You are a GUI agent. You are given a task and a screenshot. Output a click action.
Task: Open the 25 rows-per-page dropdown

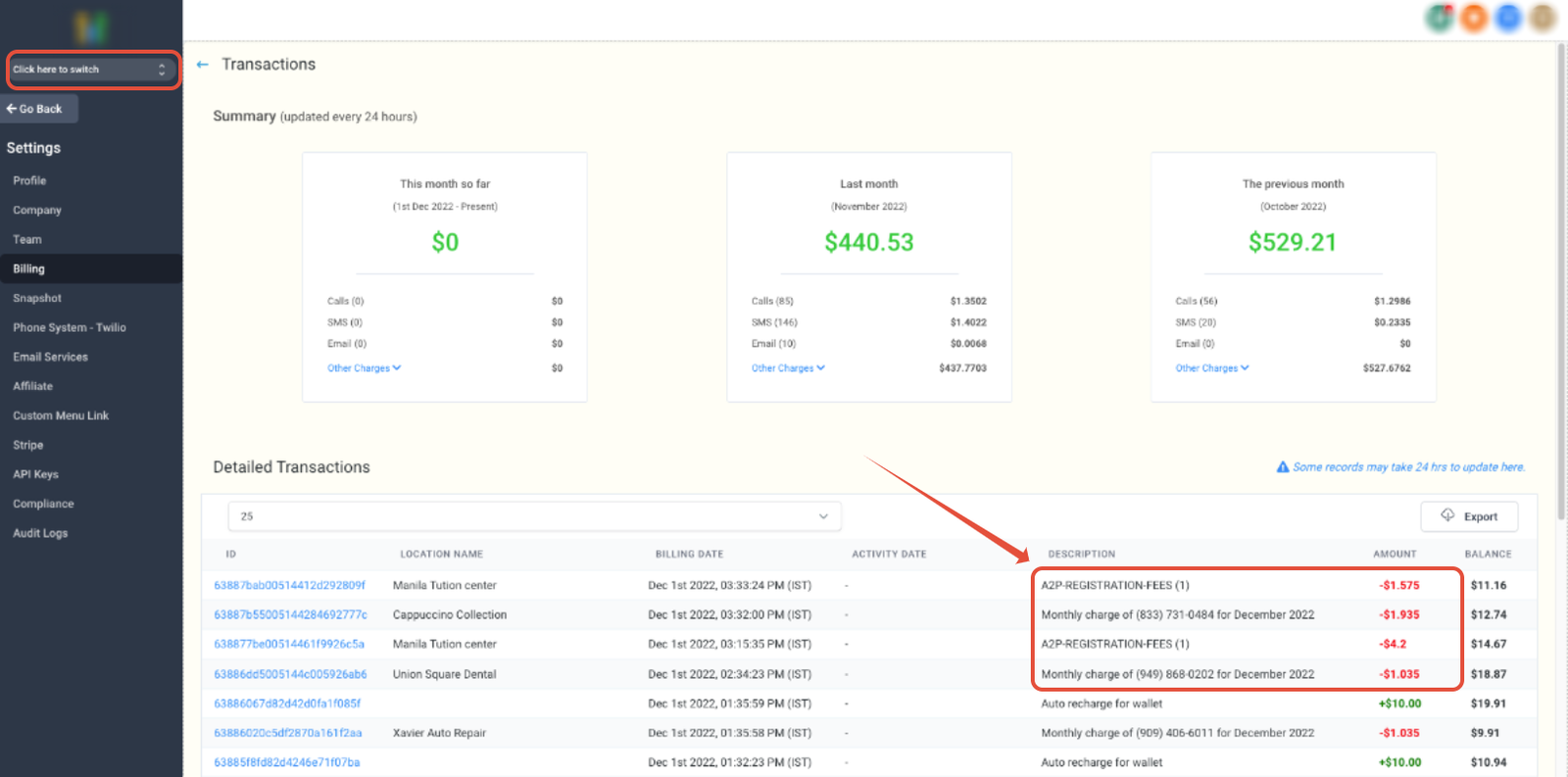pos(534,516)
